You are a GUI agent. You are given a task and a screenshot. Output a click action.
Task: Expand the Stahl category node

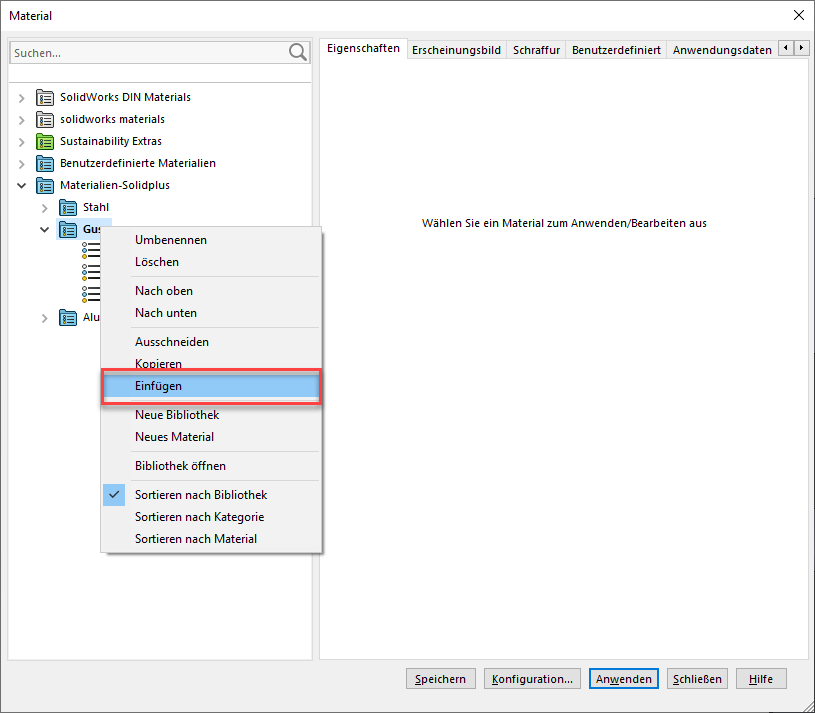tap(44, 208)
